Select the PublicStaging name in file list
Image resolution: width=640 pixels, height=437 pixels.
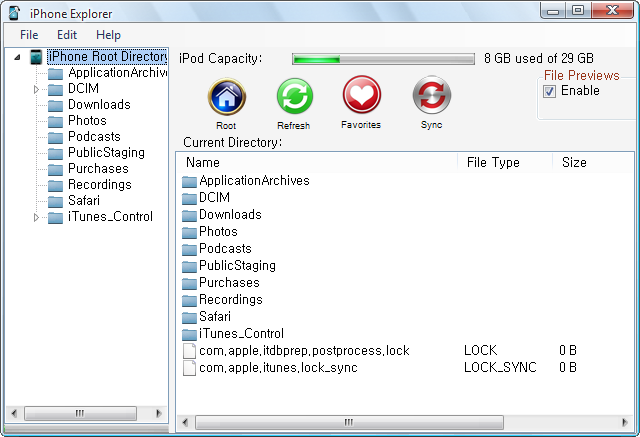tap(237, 266)
